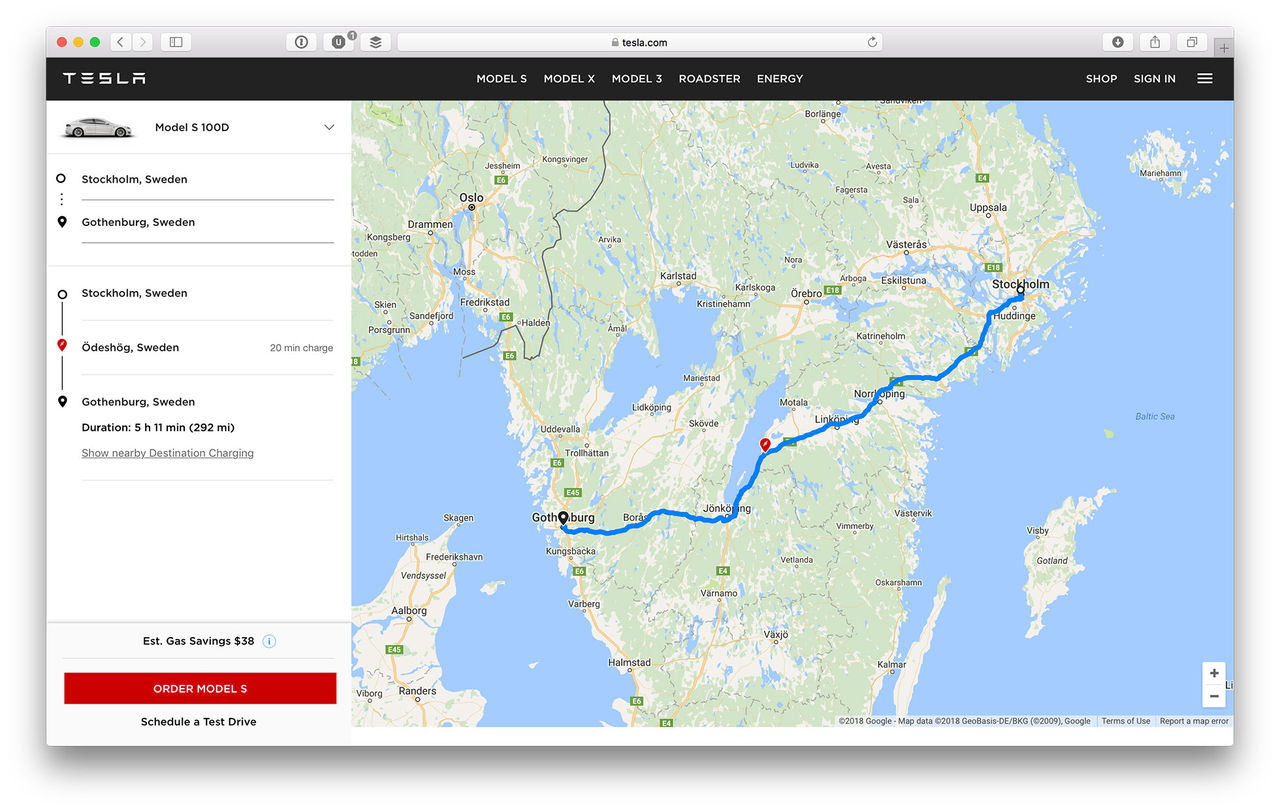Expand the Model S 100D vehicle selector
This screenshot has height=812, width=1280.
[x=329, y=127]
